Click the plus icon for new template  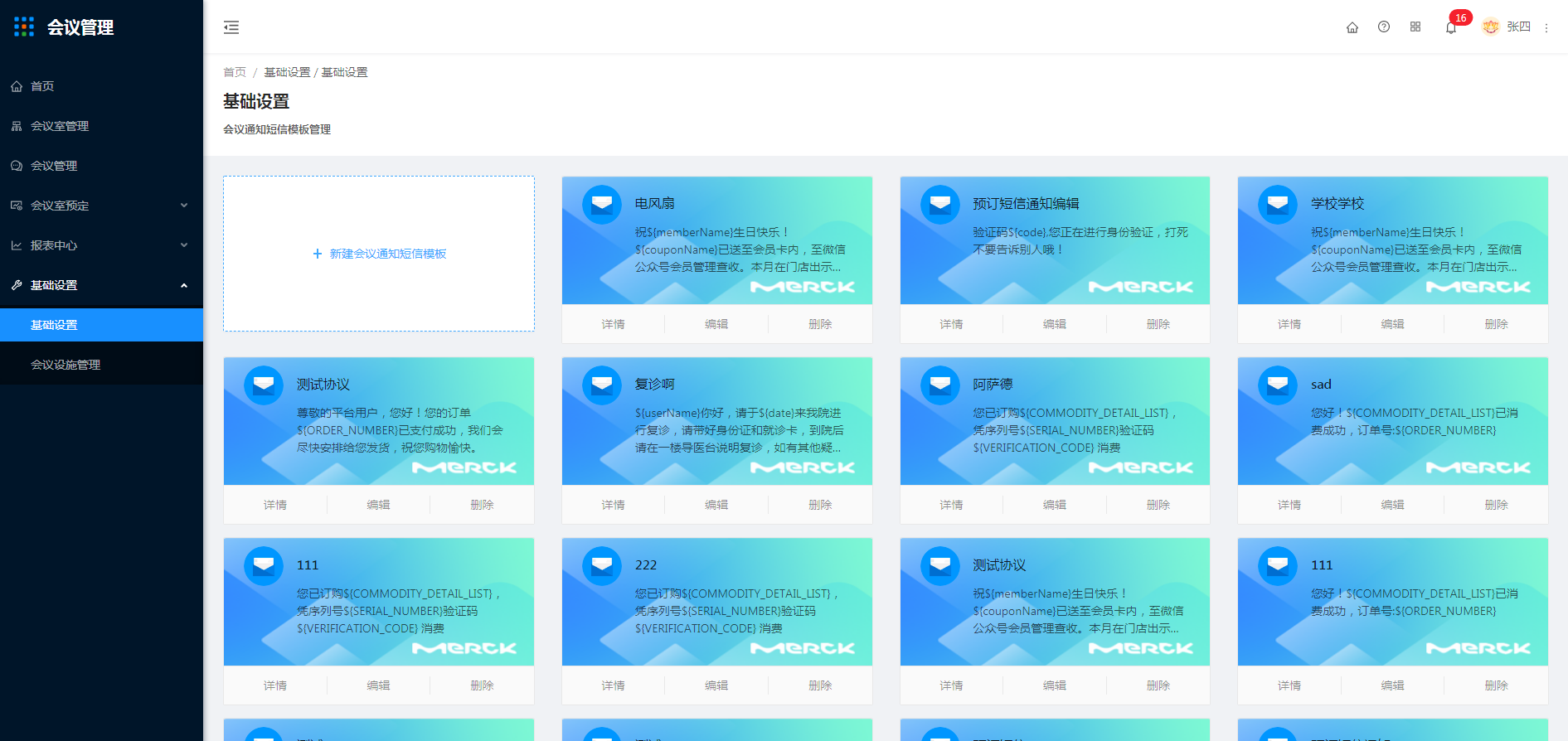318,254
